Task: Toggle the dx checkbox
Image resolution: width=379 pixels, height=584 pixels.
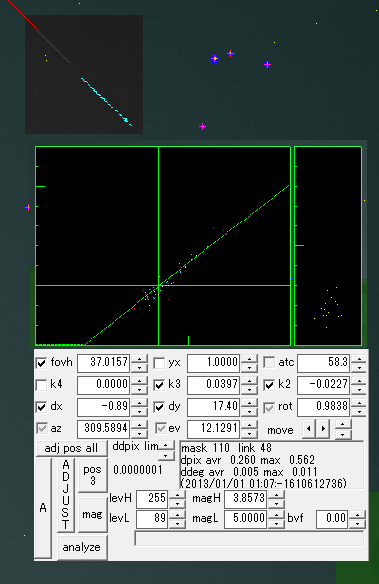Action: (41, 407)
